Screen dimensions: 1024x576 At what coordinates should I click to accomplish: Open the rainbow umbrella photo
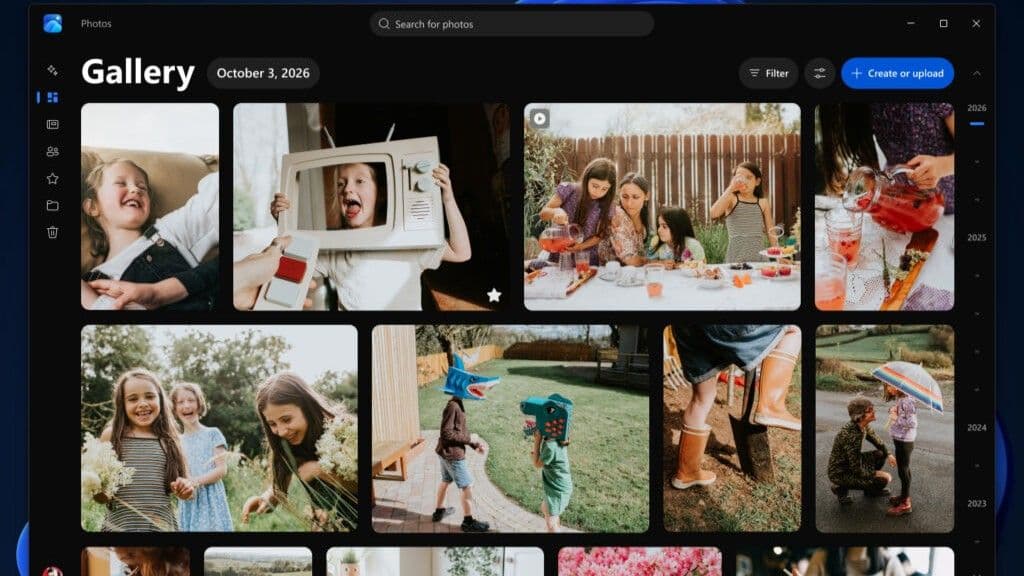884,428
